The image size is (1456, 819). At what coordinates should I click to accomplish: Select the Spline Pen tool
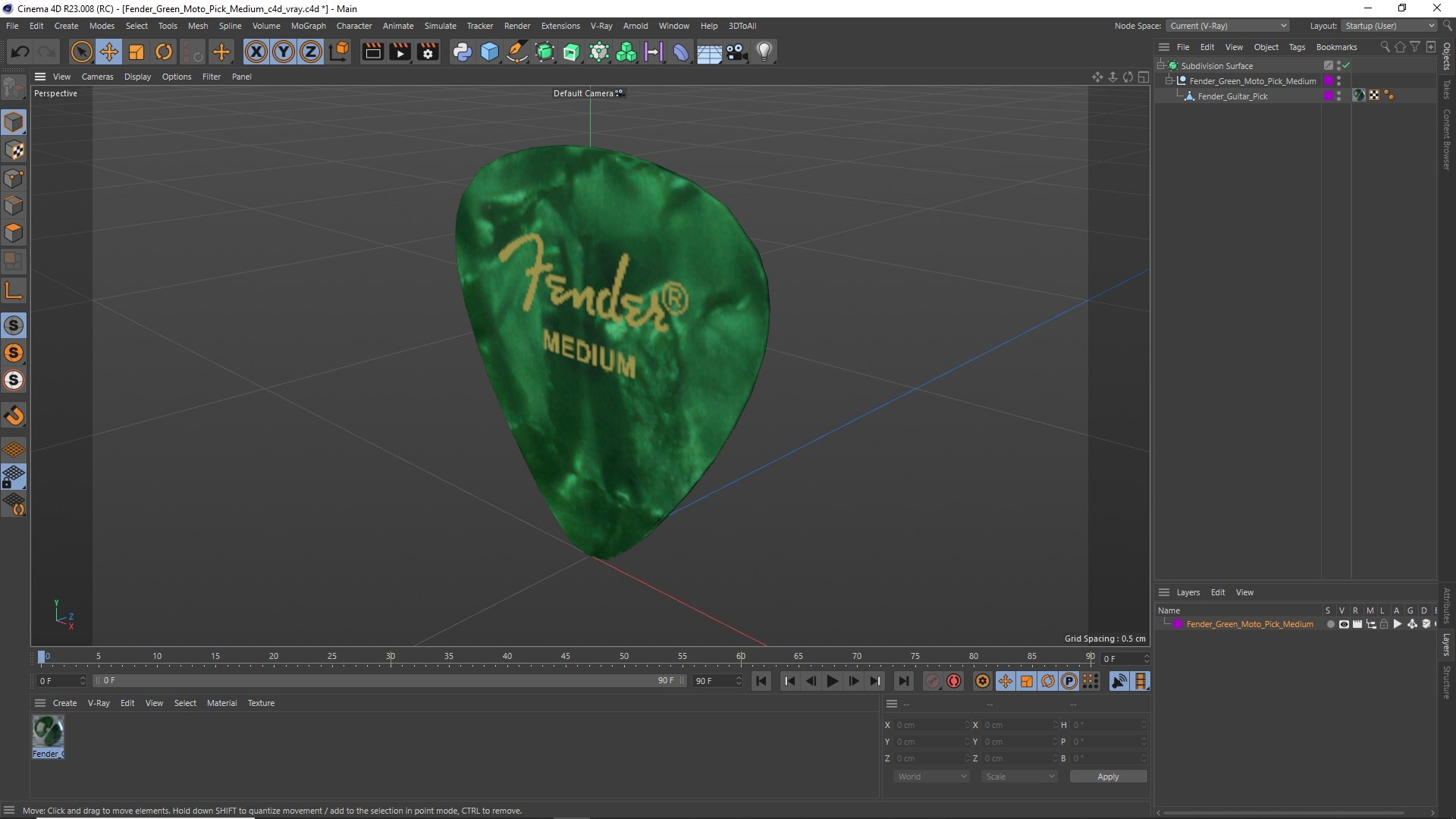click(517, 52)
